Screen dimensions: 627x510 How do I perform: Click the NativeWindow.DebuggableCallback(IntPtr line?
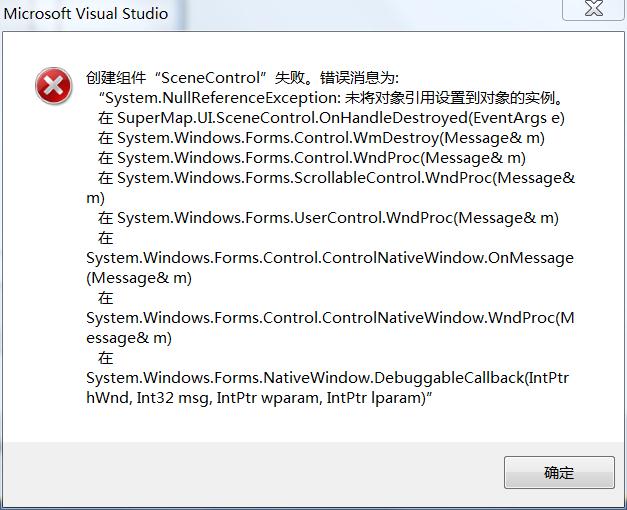(x=327, y=378)
